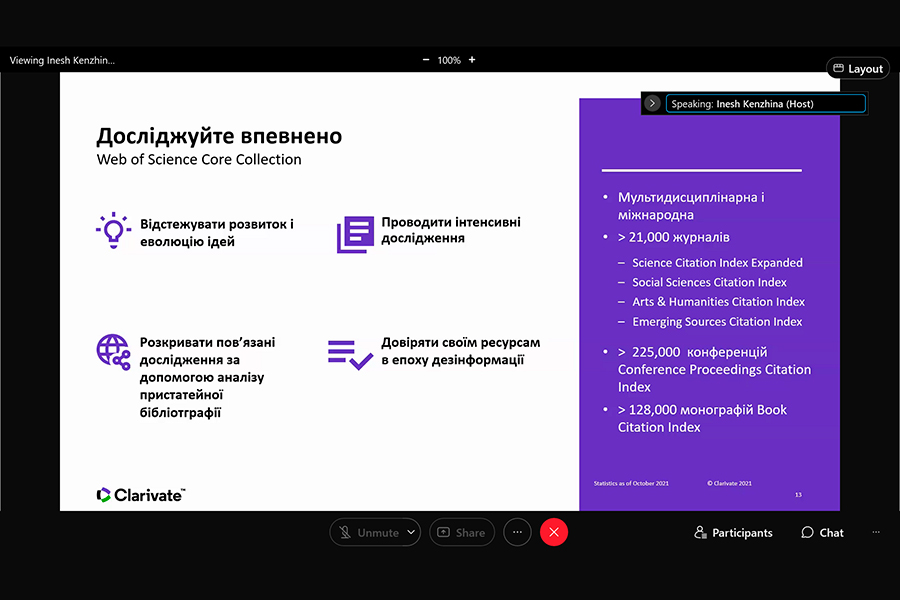Click Відстежувати розвиток і еволюцію ідей text

tap(217, 233)
